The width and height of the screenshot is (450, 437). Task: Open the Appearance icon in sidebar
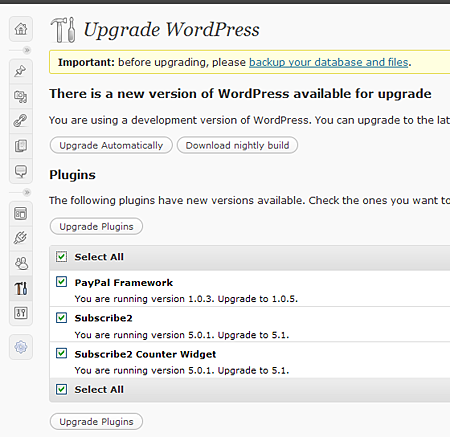coord(21,214)
